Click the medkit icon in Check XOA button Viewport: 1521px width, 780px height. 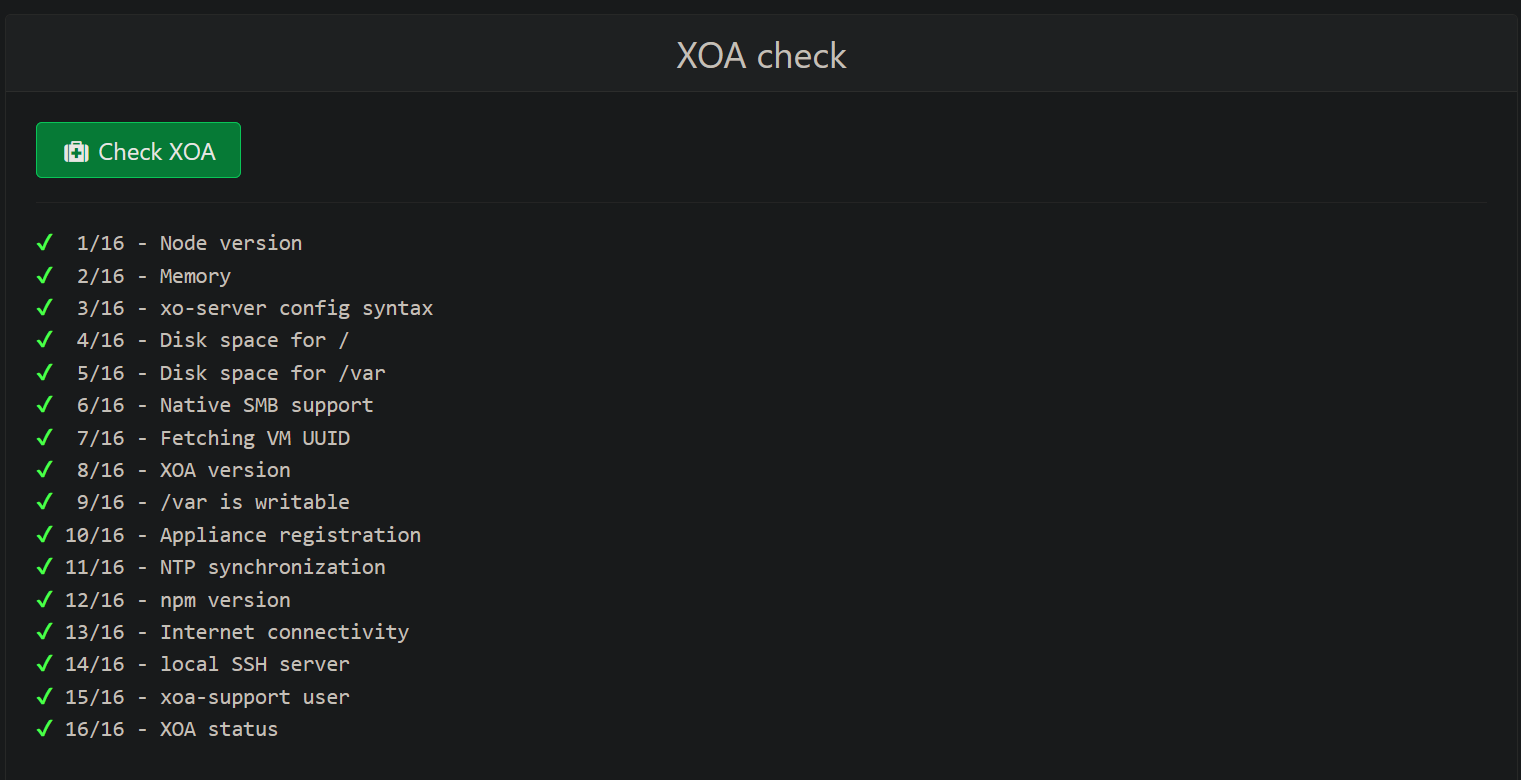pyautogui.click(x=76, y=152)
